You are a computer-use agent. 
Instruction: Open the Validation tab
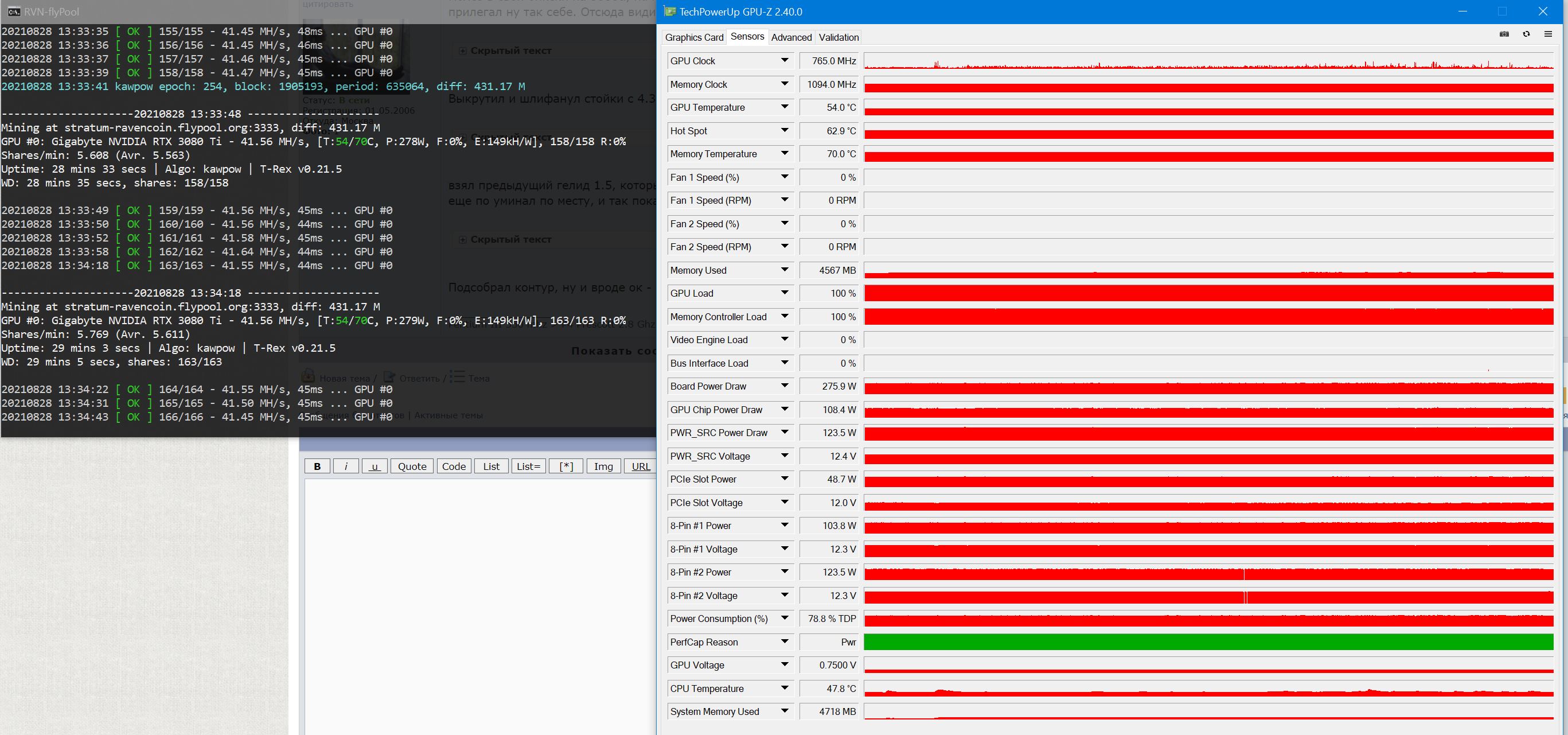[838, 37]
